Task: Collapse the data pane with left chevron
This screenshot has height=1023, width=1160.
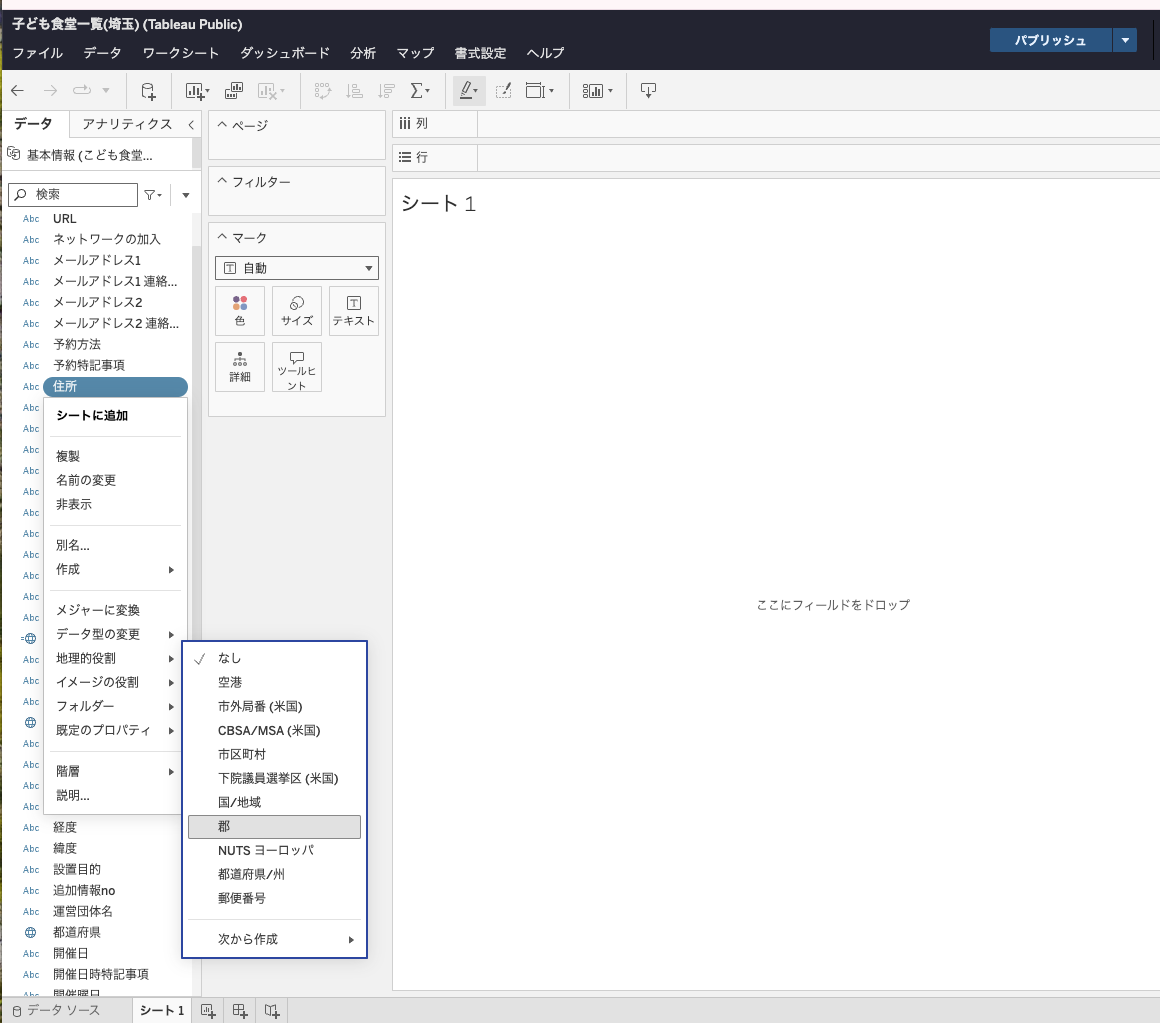Action: point(191,124)
